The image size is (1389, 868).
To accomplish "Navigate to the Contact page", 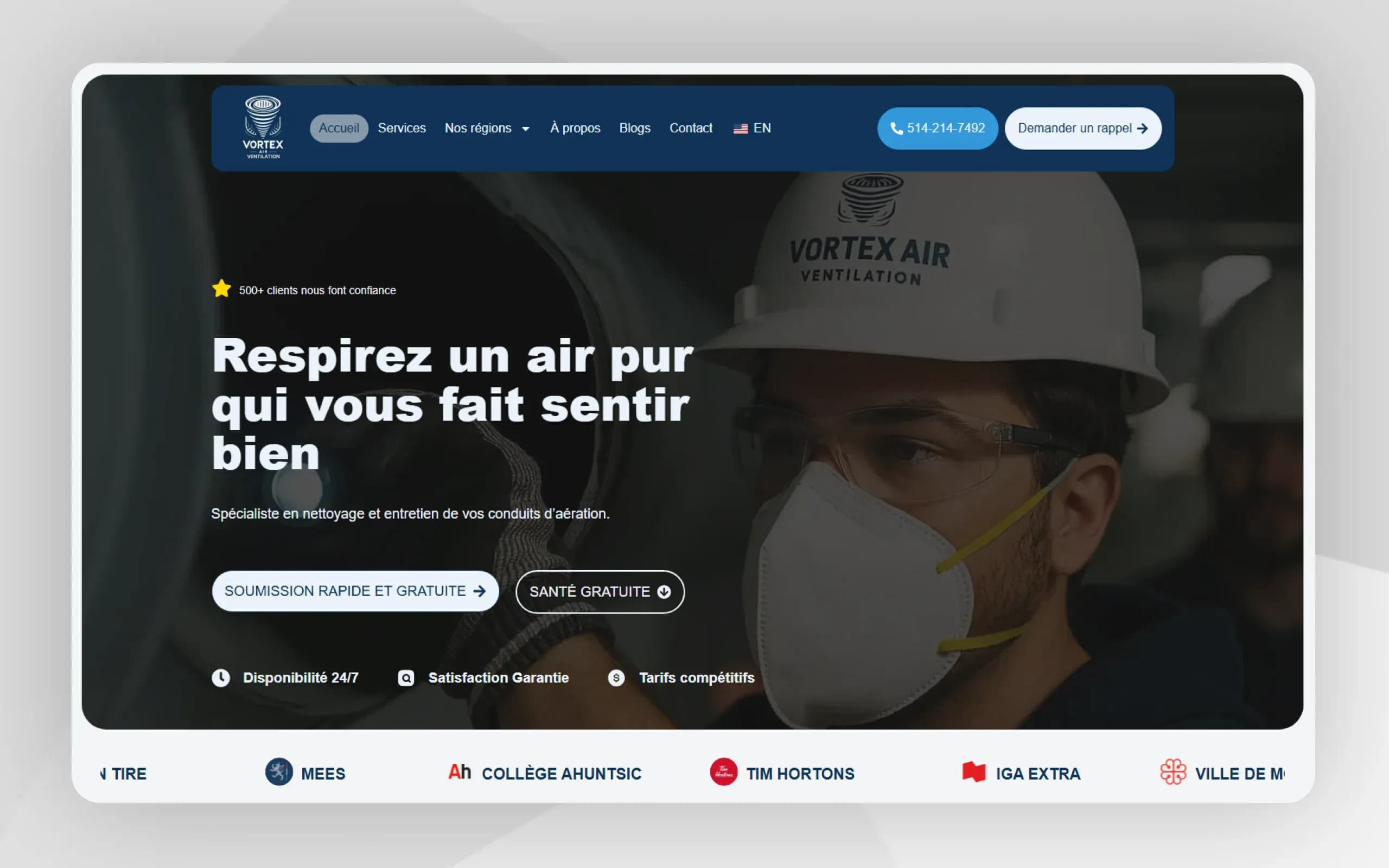I will 691,128.
